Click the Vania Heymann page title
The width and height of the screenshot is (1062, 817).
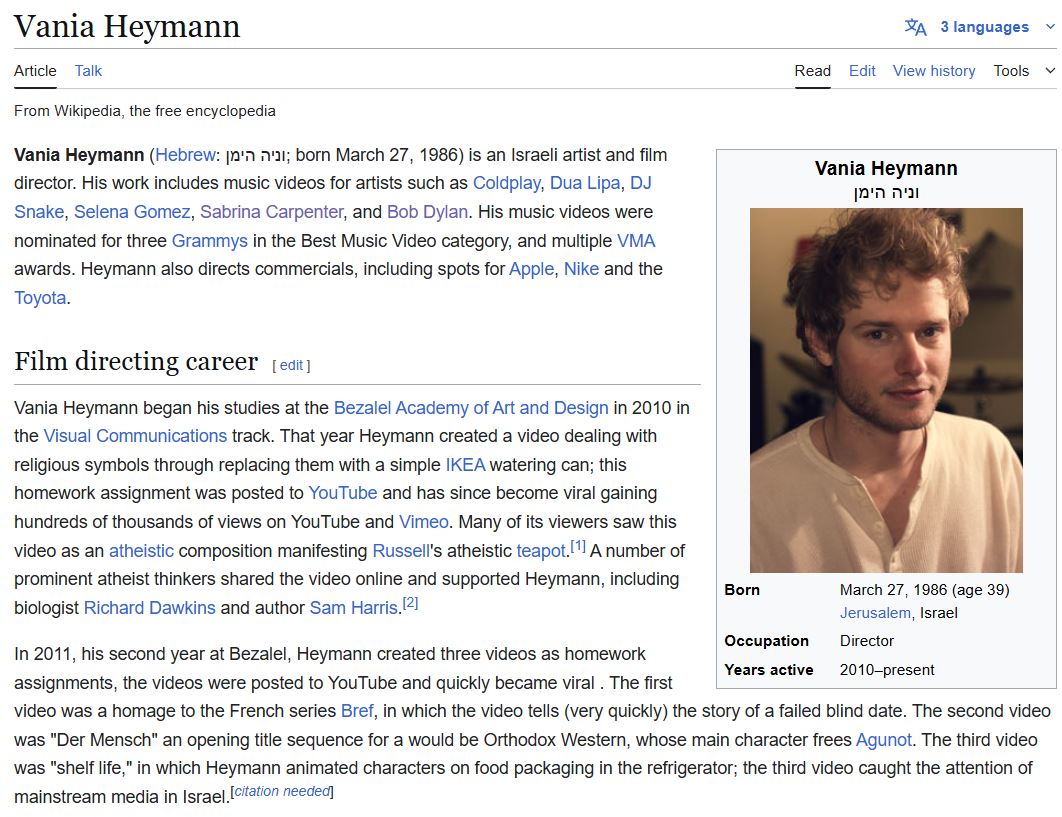click(x=127, y=27)
